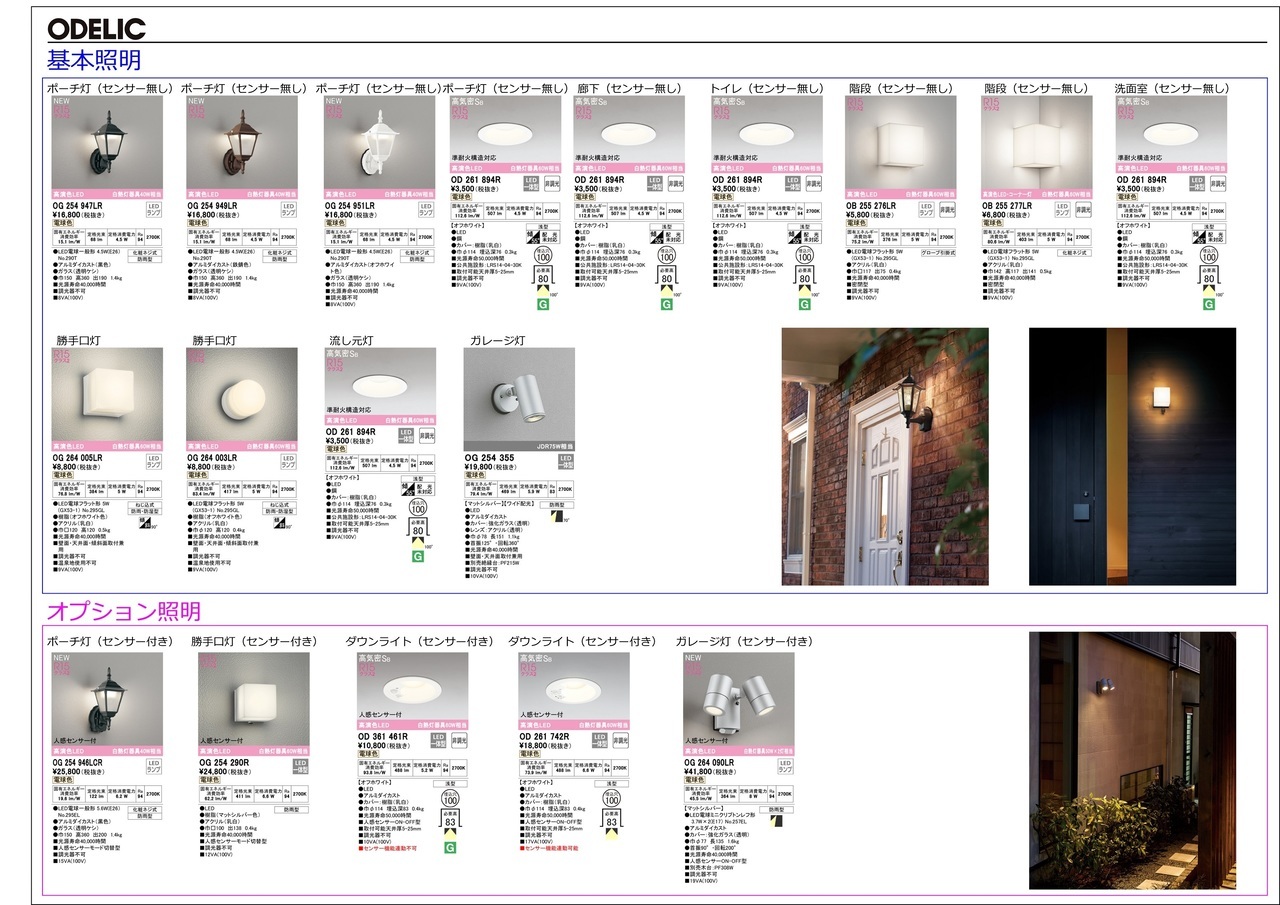This screenshot has width=1280, height=905.
Task: Click the green G mark in 洗面室 column
Action: click(1208, 304)
